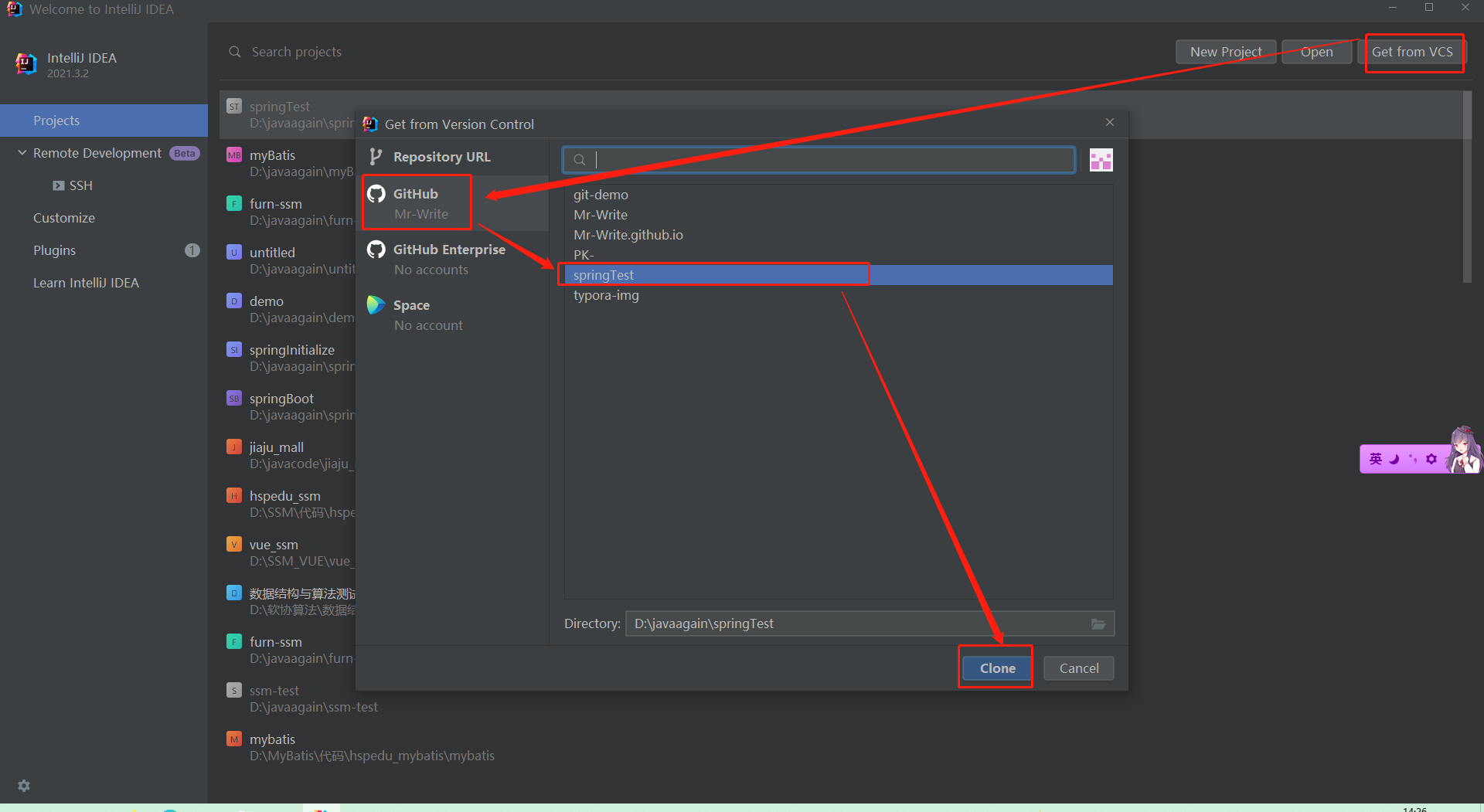Click the pink account avatar icon
Viewport: 1484px width, 812px height.
(x=1101, y=160)
